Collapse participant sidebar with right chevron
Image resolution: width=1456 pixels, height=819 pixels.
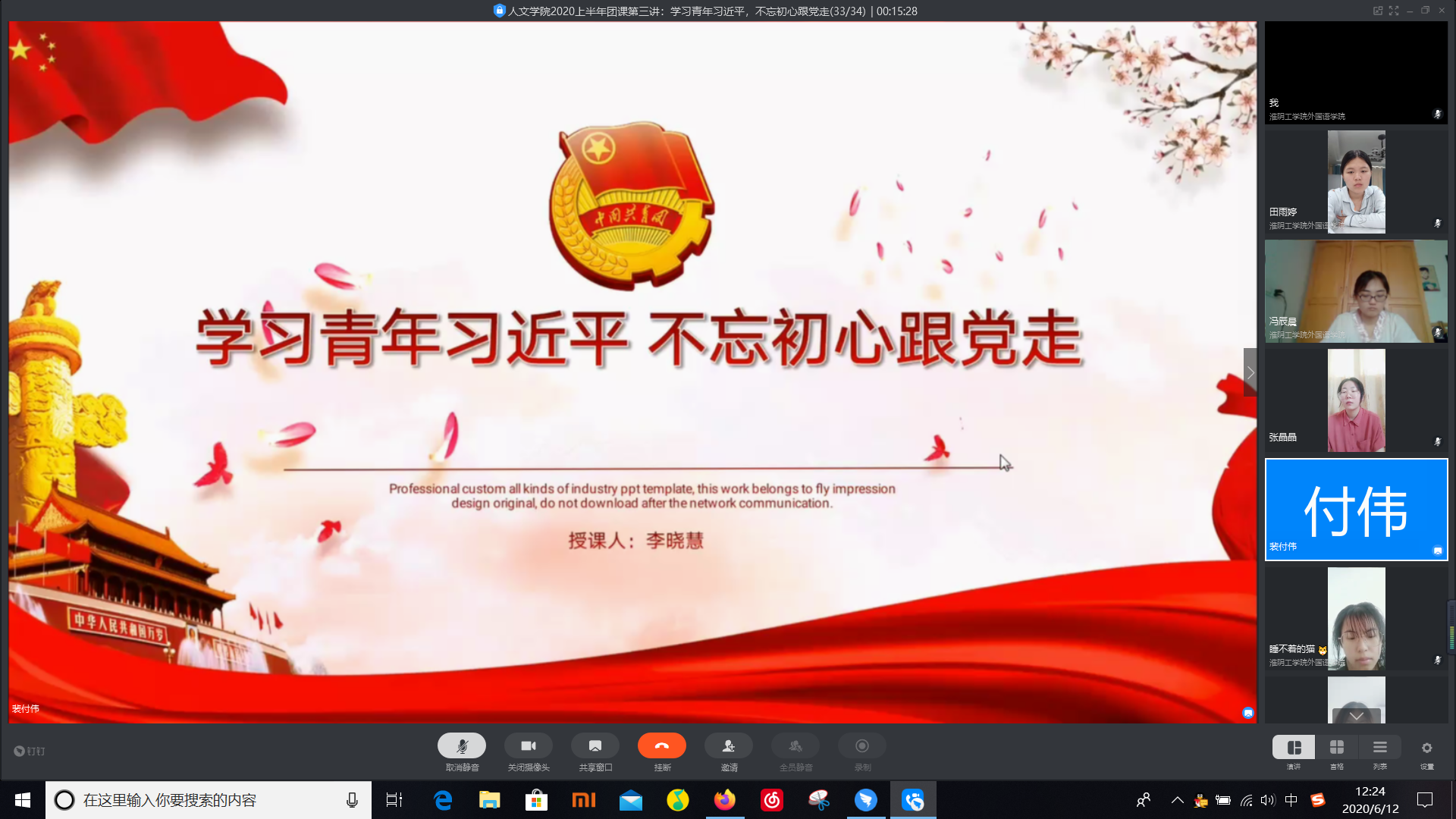click(x=1250, y=372)
